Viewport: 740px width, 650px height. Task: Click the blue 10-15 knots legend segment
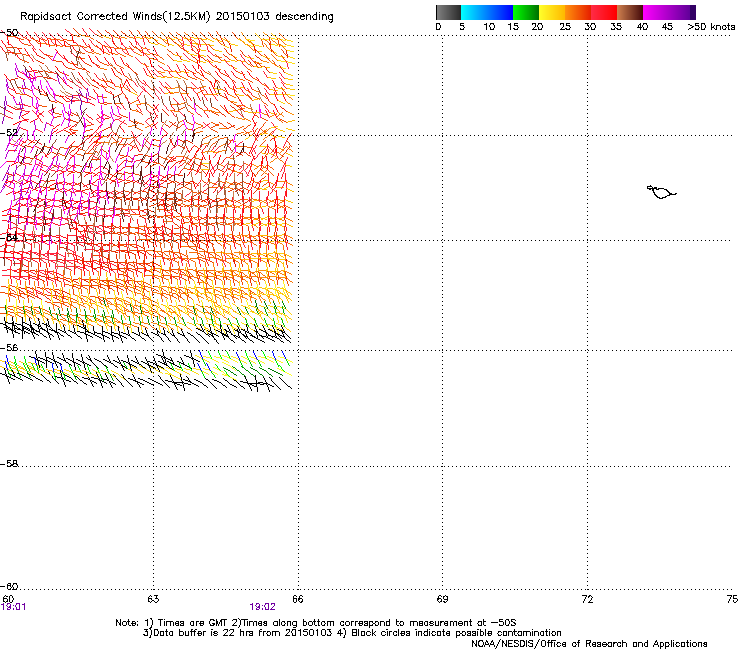click(500, 12)
